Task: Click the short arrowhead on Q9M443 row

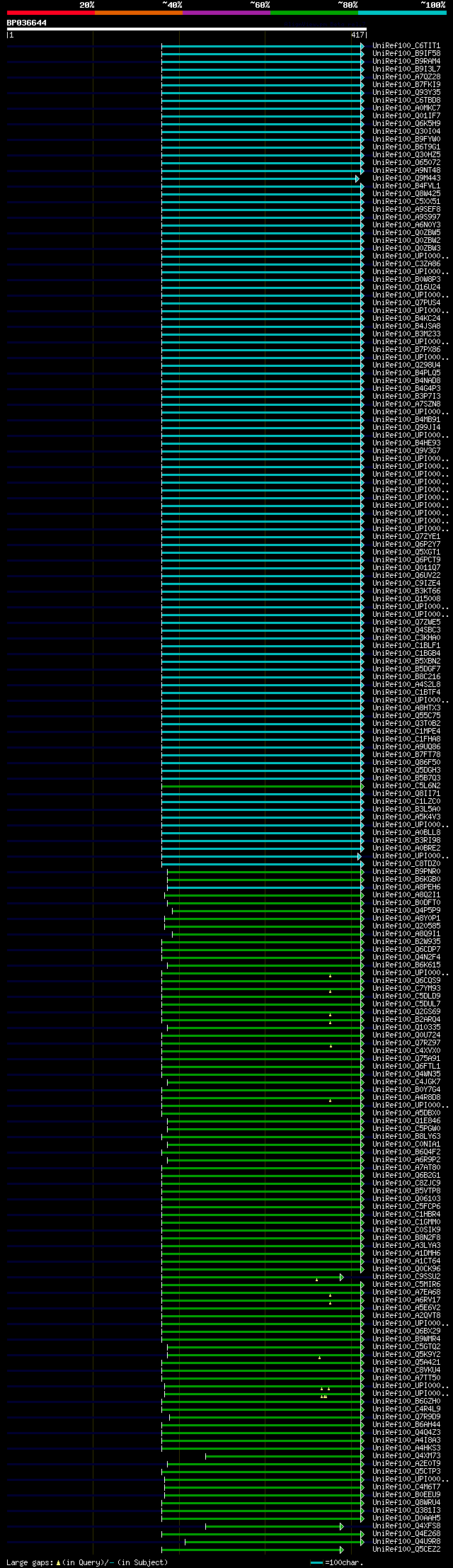Action: (x=357, y=178)
